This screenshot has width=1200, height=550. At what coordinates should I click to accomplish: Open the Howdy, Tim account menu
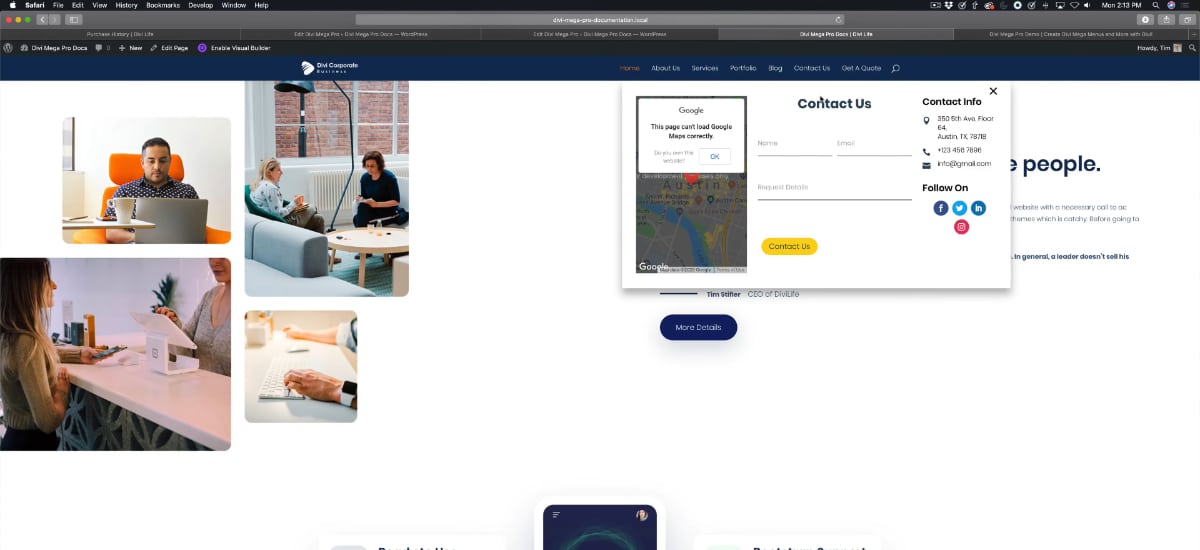[1157, 47]
